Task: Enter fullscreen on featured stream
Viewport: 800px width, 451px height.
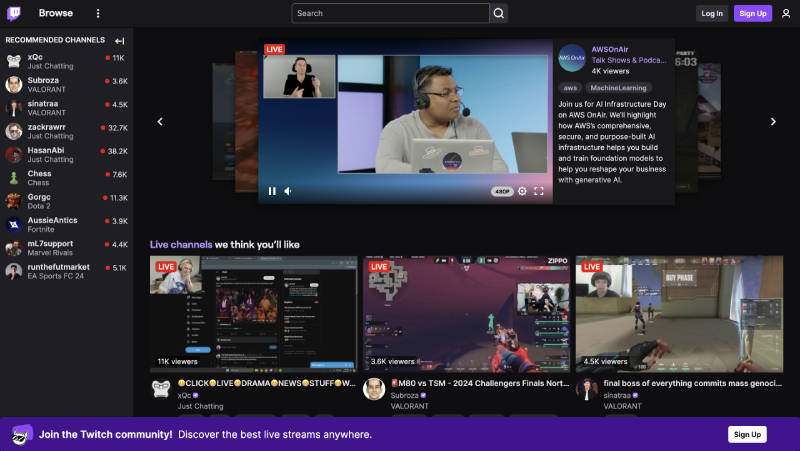Action: tap(539, 191)
